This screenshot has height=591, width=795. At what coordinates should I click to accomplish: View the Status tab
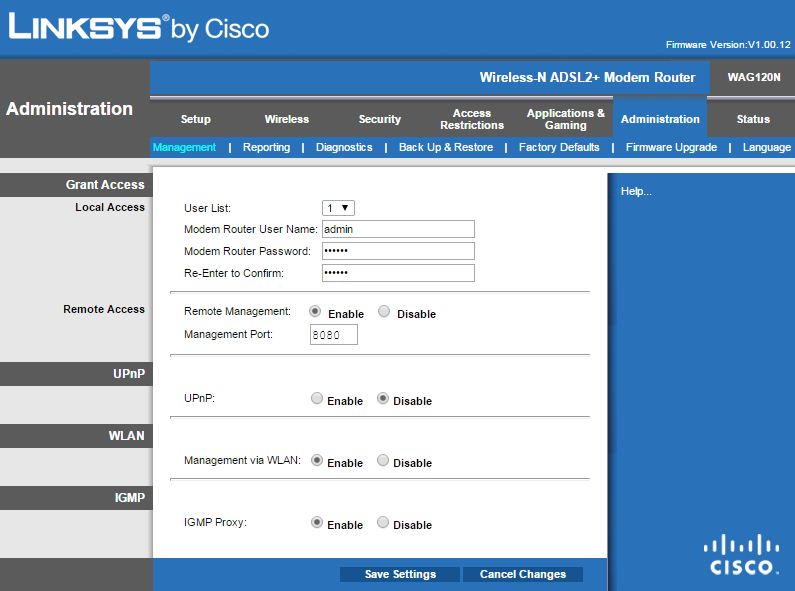point(753,119)
